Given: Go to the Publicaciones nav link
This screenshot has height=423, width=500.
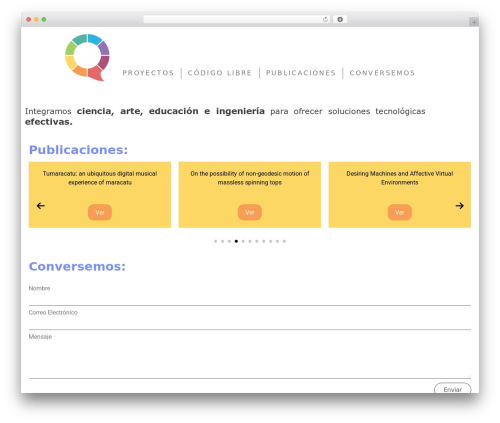Looking at the screenshot, I should tap(301, 73).
